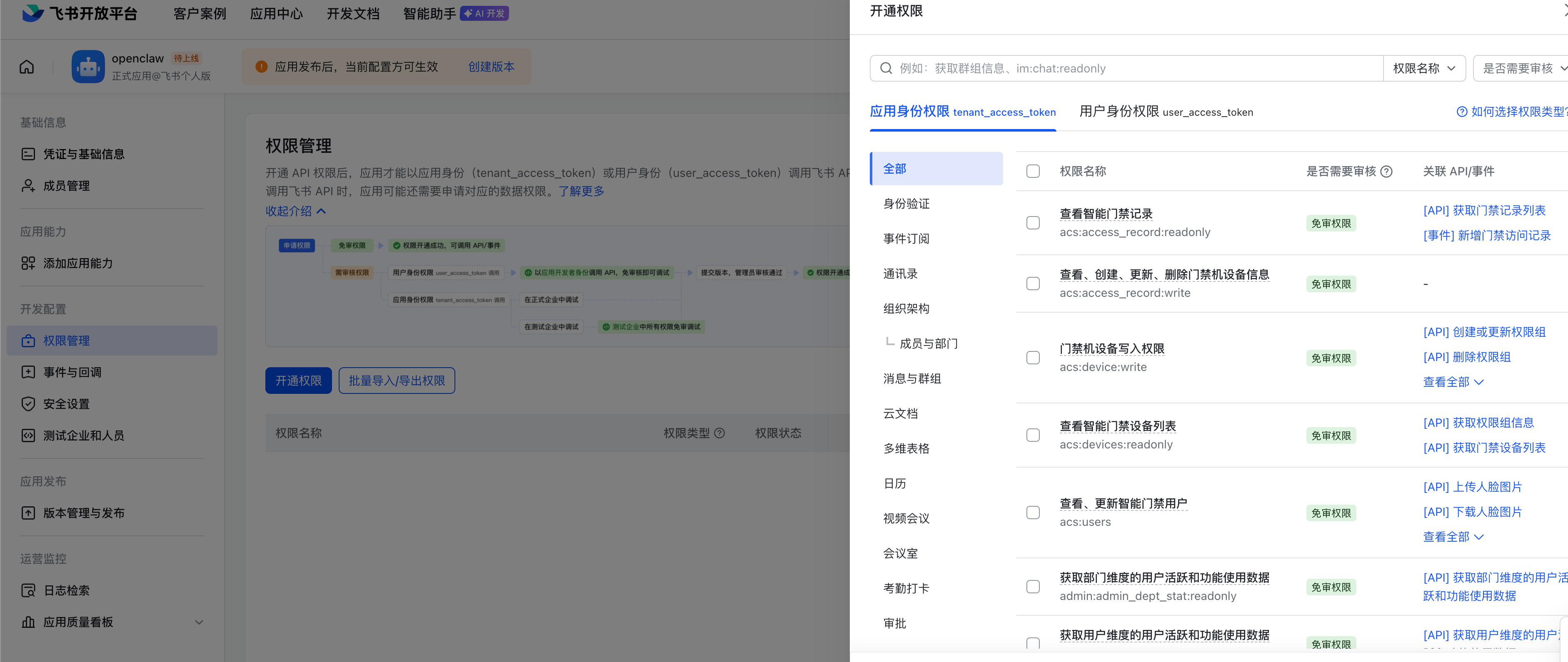Toggle the select-all checkbox in table header
Viewport: 1568px width, 662px height.
click(x=1033, y=171)
